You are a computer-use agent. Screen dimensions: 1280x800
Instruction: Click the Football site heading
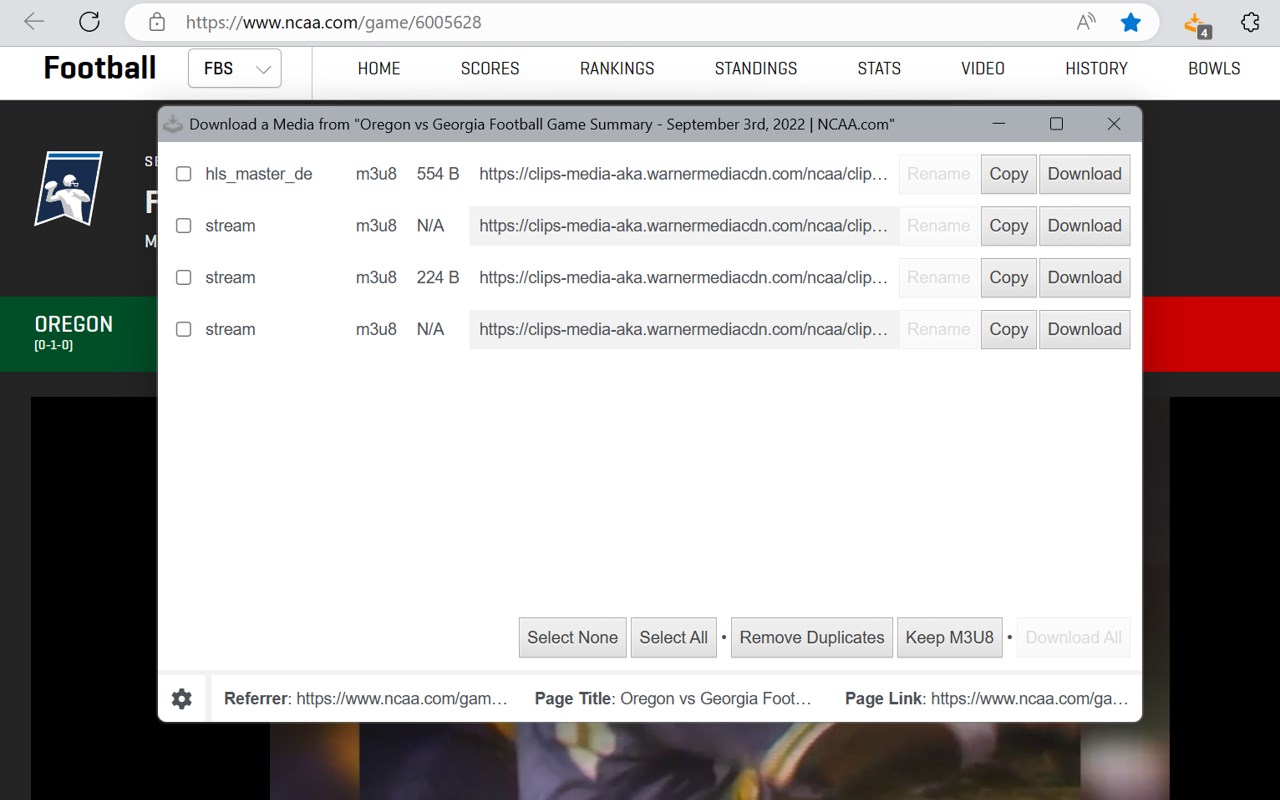click(x=100, y=68)
